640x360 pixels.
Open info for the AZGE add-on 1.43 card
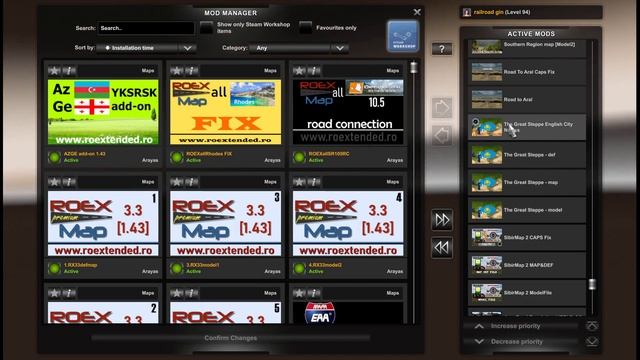click(69, 71)
